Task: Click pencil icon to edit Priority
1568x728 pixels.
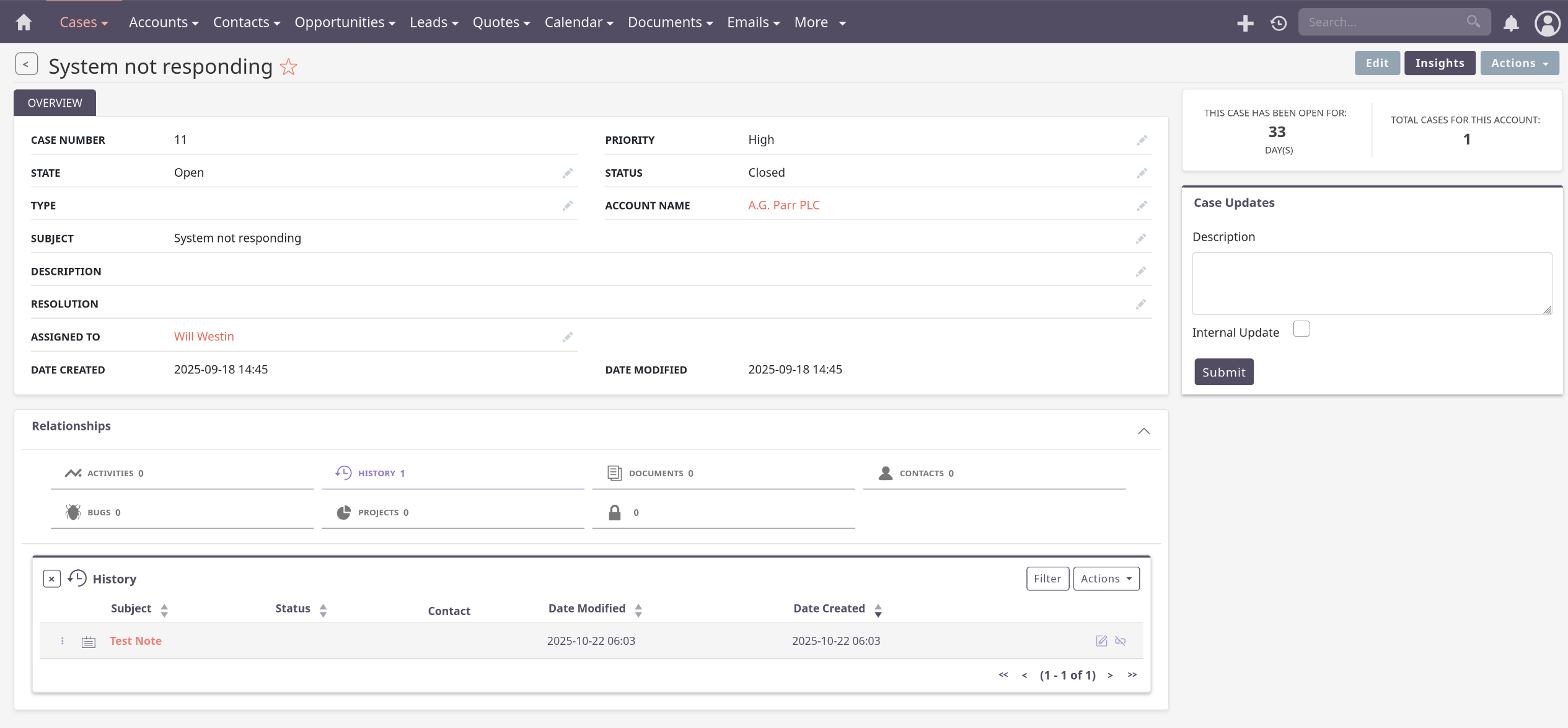Action: click(x=1142, y=140)
